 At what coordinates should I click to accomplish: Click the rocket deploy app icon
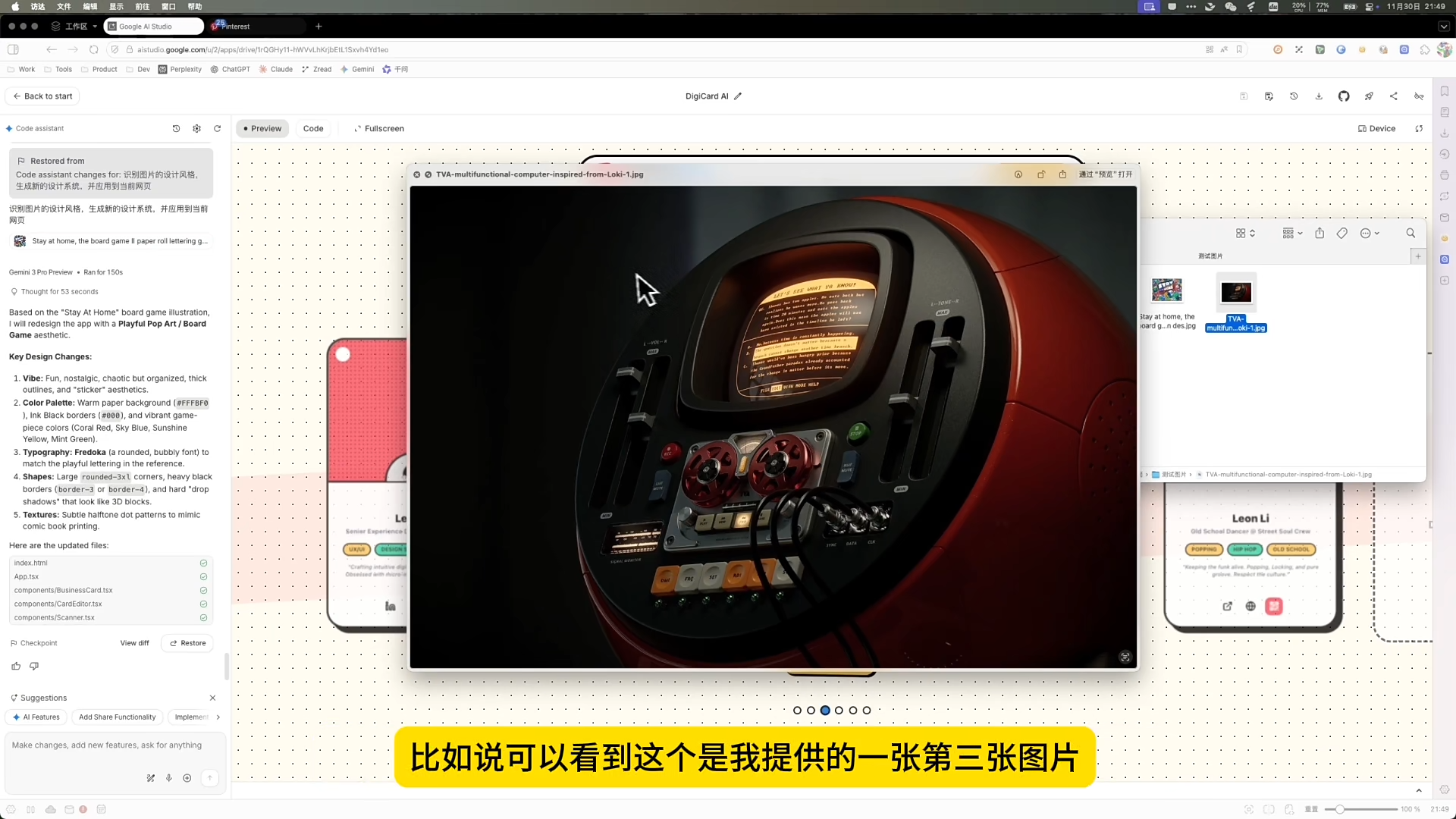[x=1369, y=96]
